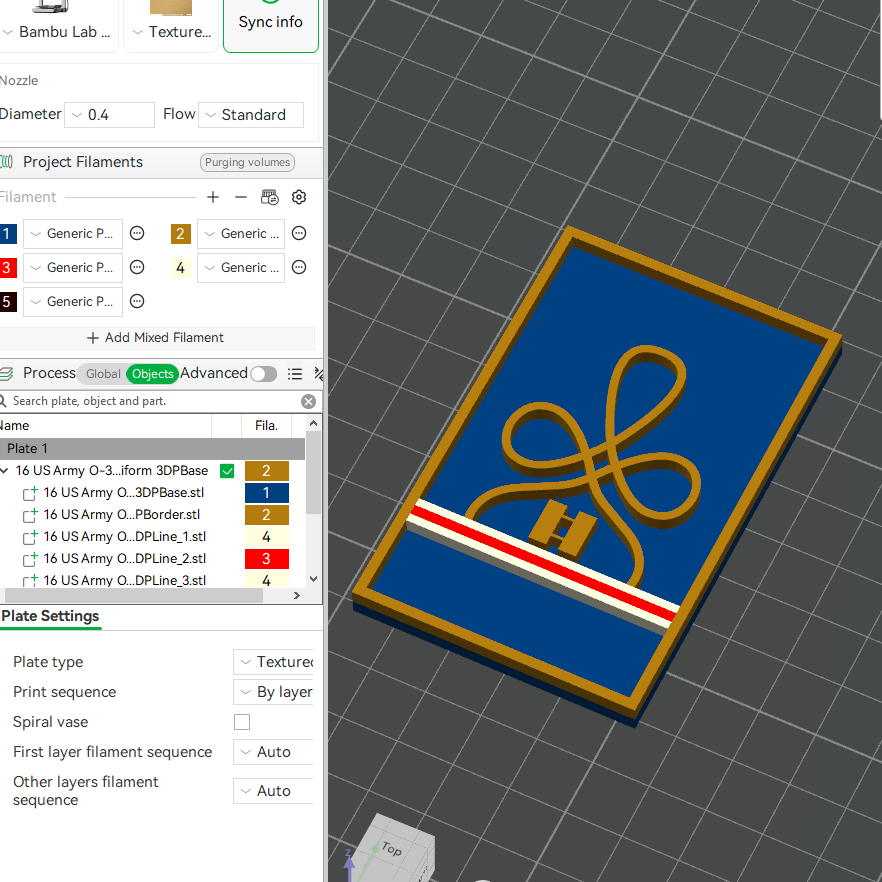This screenshot has width=882, height=882.
Task: Click filament 5 black color swatch
Action: 7,302
